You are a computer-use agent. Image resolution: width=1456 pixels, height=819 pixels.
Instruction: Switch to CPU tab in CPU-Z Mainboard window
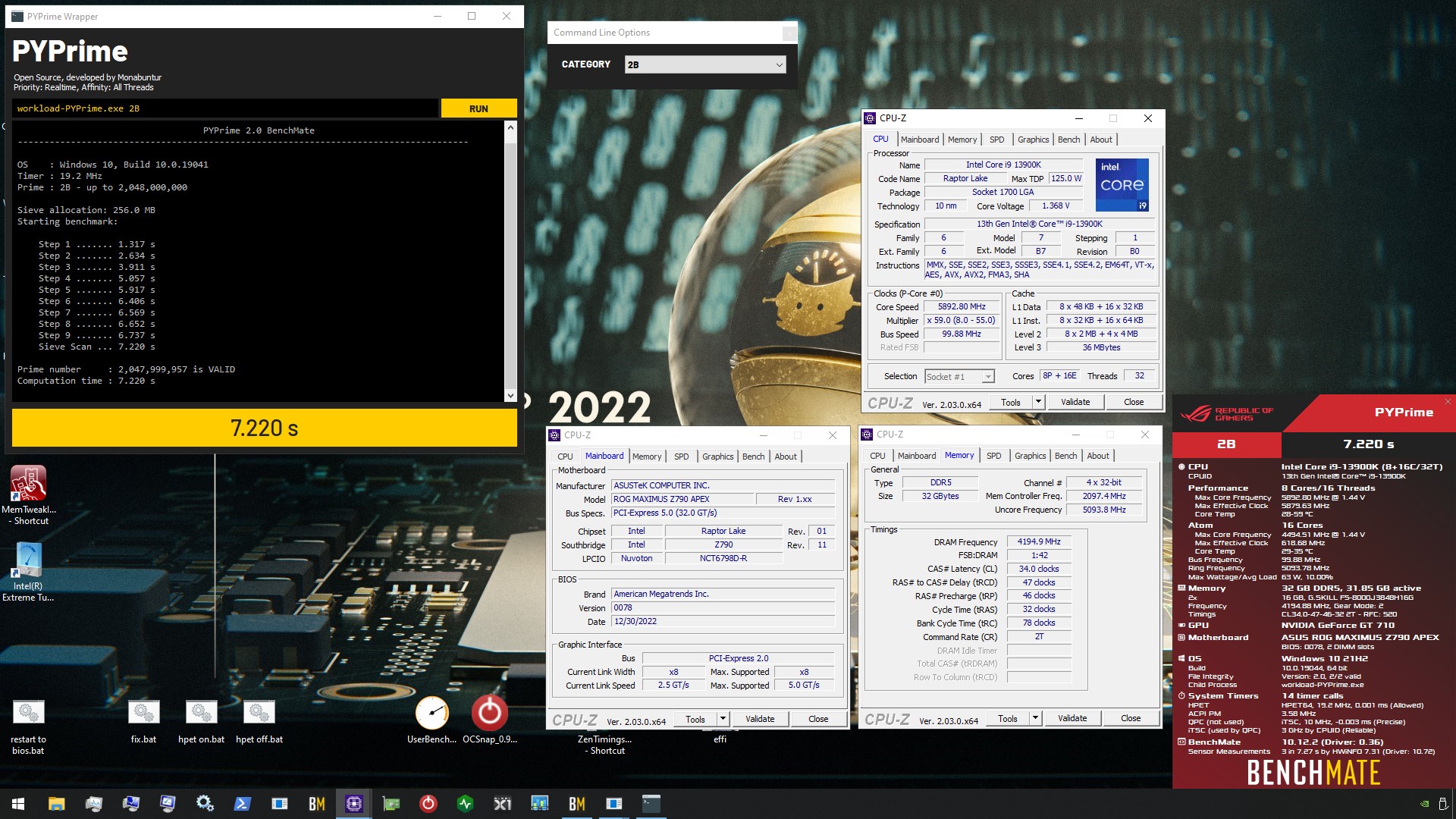pyautogui.click(x=565, y=457)
